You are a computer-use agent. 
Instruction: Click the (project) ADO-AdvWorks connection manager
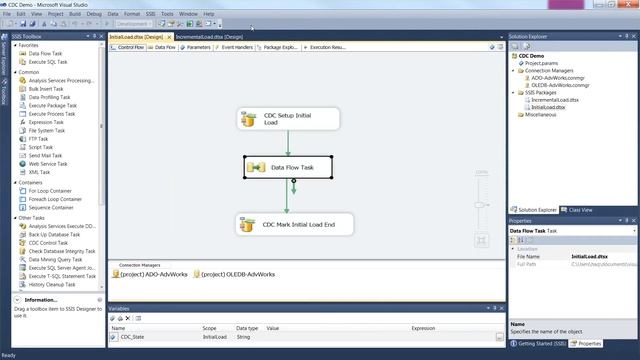coord(150,274)
